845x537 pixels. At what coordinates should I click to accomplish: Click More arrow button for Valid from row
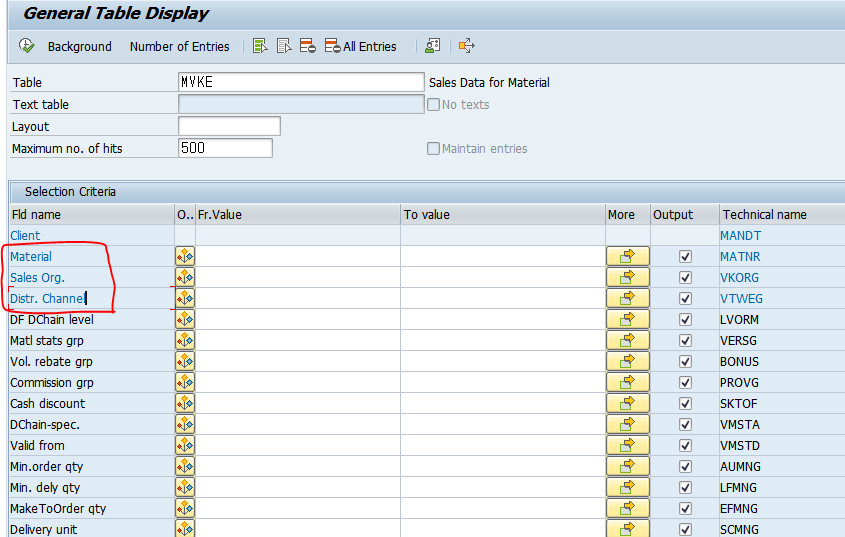(627, 445)
